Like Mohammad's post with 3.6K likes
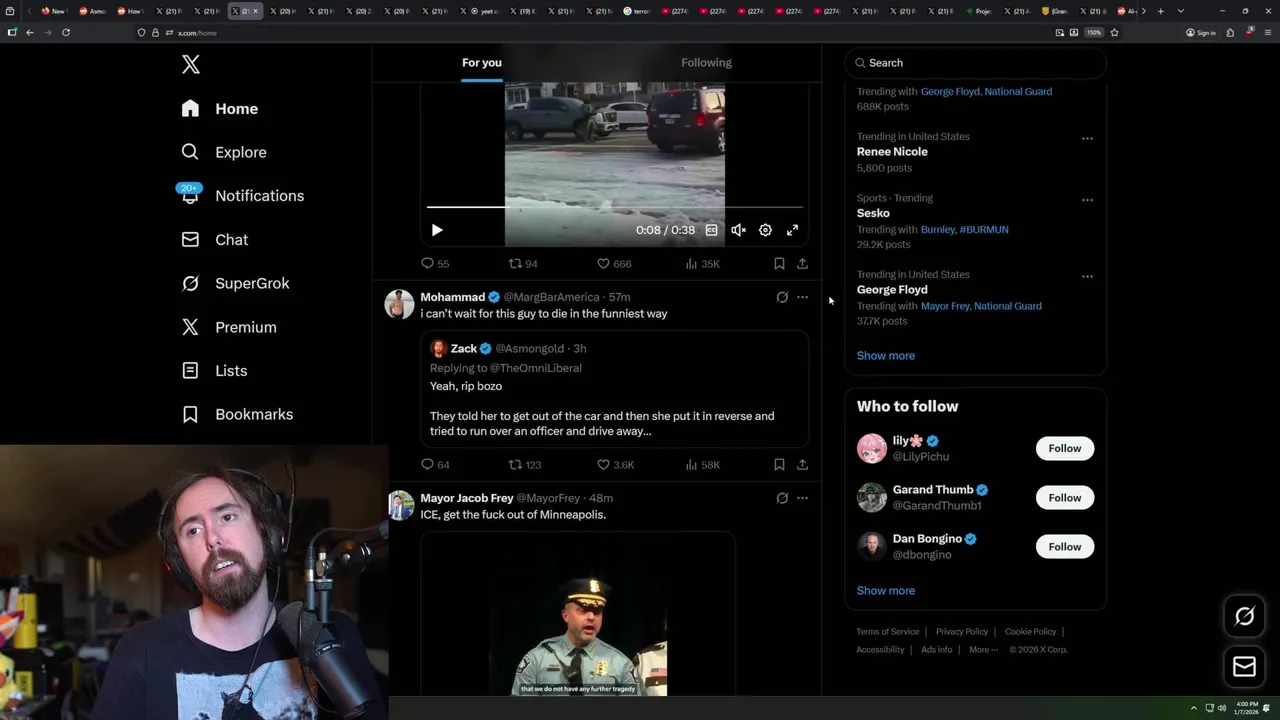The height and width of the screenshot is (720, 1280). pyautogui.click(x=615, y=465)
